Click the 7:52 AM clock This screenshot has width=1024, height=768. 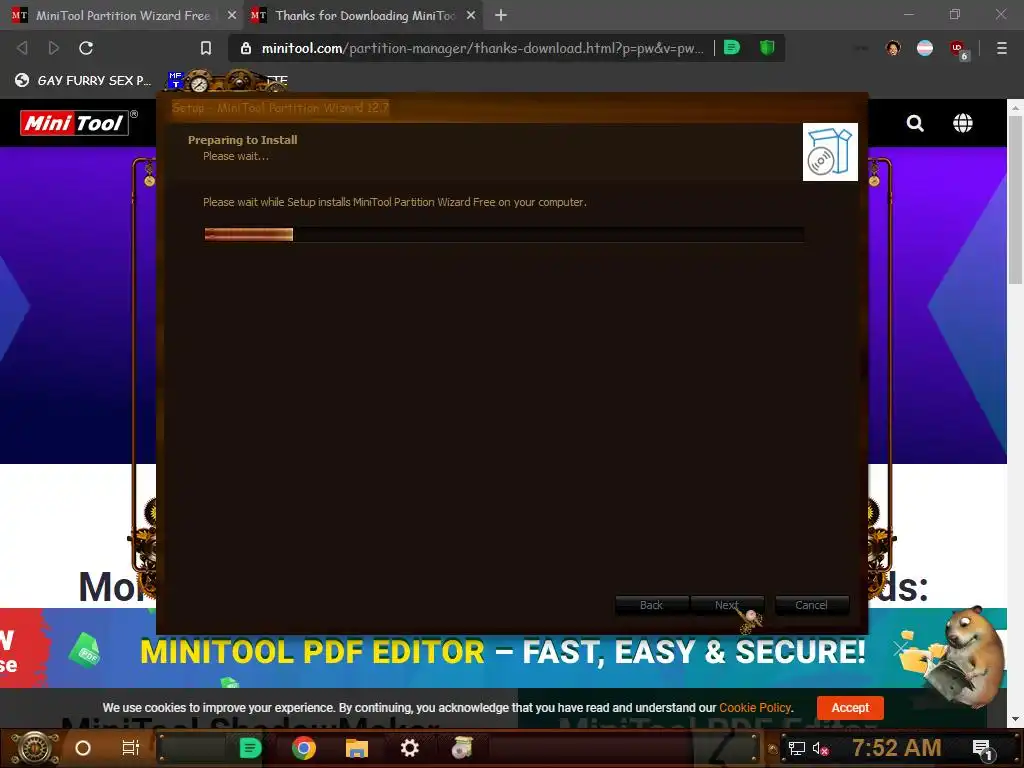tap(896, 748)
